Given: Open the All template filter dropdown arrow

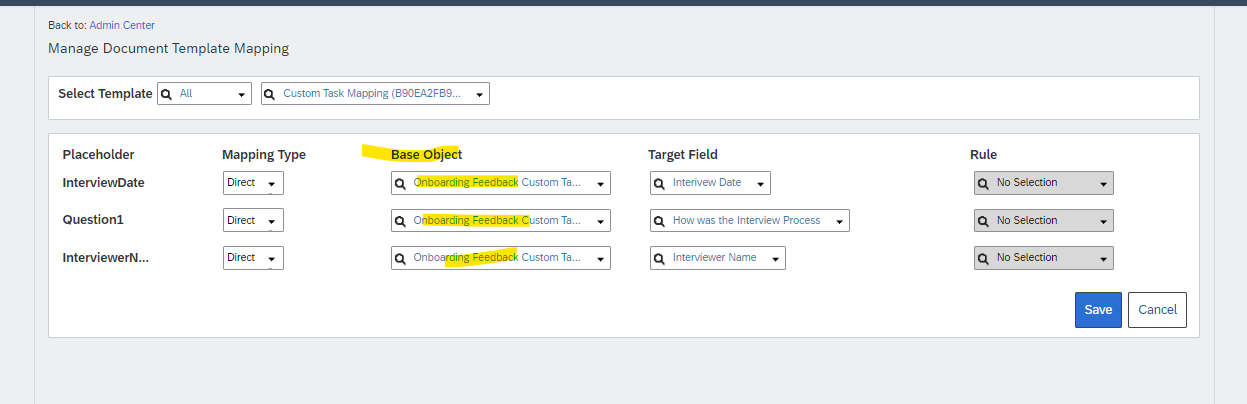Looking at the screenshot, I should point(241,95).
